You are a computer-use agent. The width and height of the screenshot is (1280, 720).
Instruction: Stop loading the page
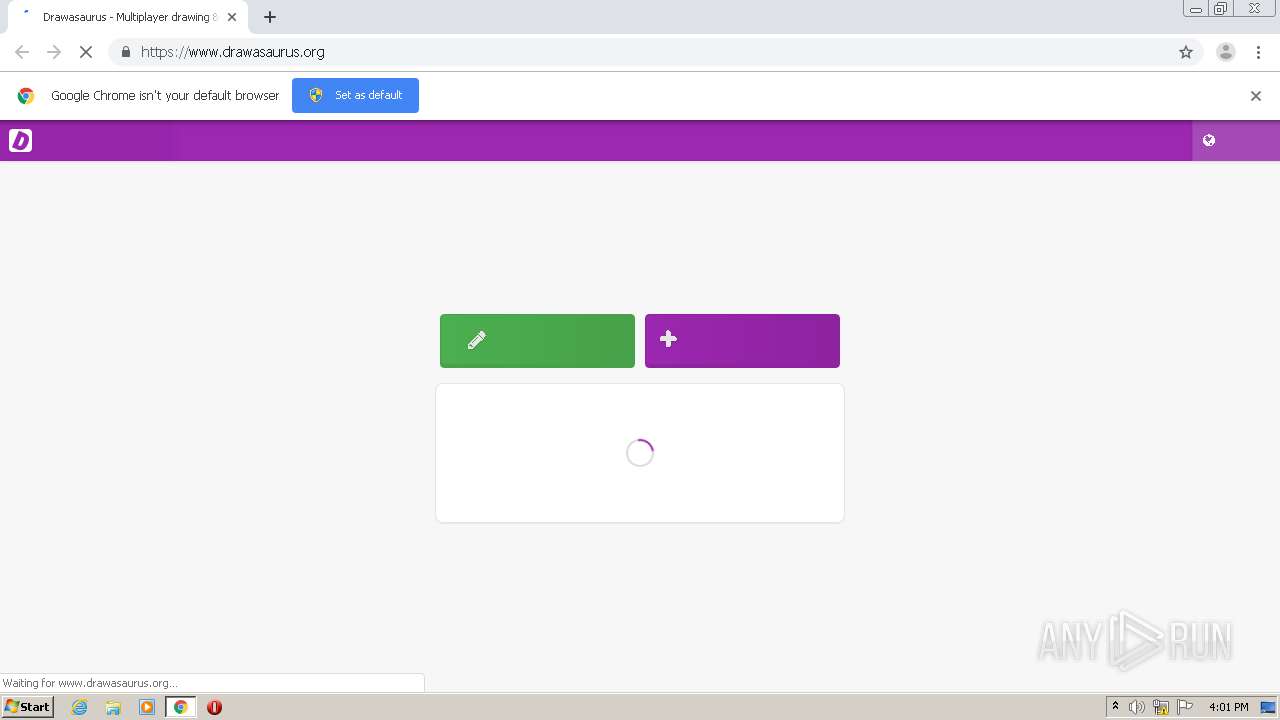click(x=86, y=52)
